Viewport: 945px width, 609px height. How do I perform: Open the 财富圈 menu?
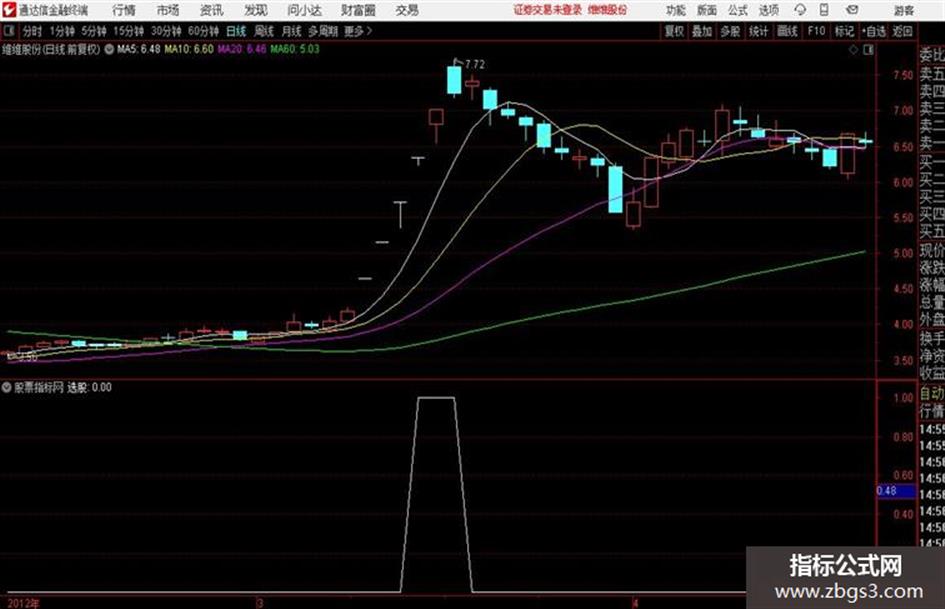(x=358, y=10)
